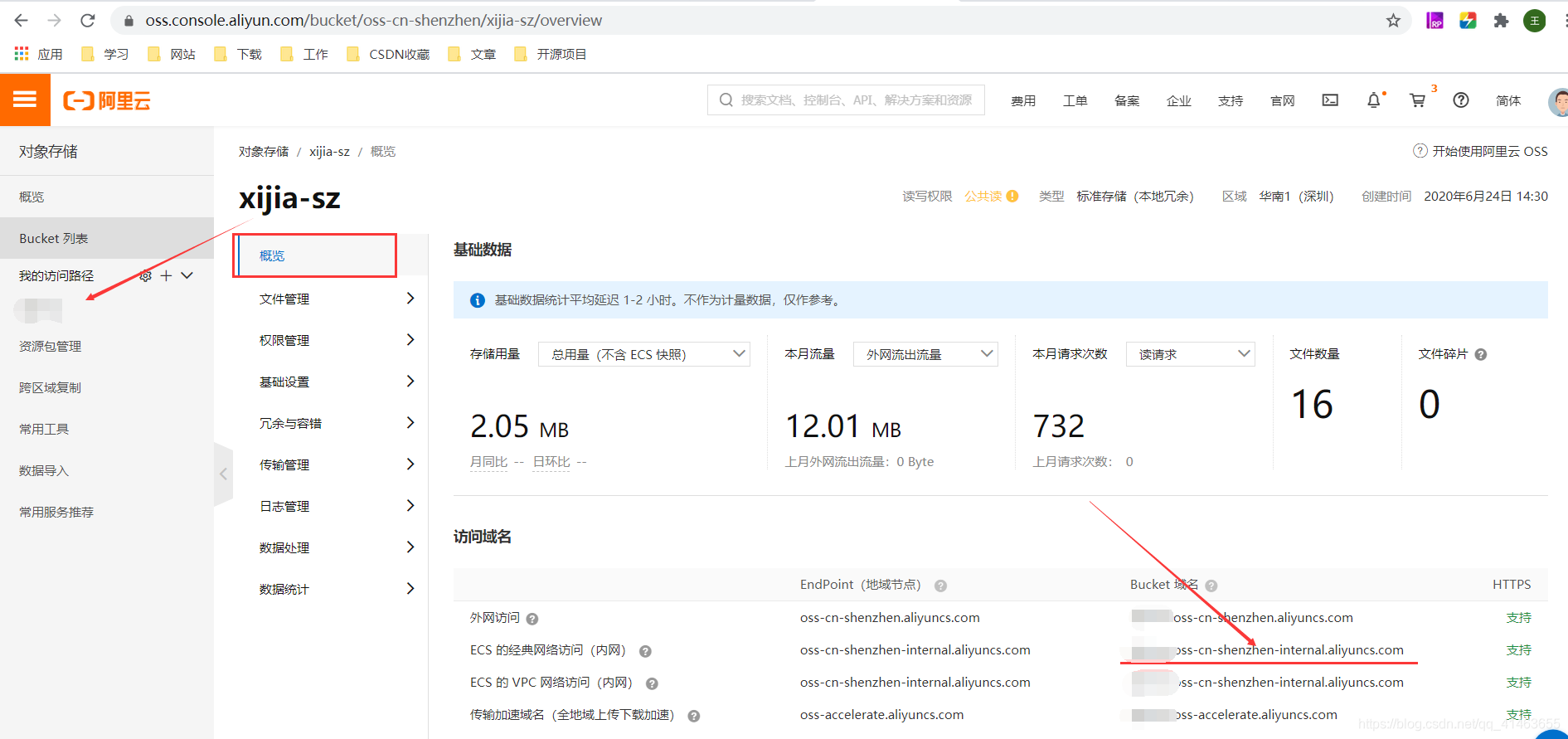Image resolution: width=1568 pixels, height=739 pixels.
Task: Collapse 我的访问路径 with chevron
Action: (187, 275)
